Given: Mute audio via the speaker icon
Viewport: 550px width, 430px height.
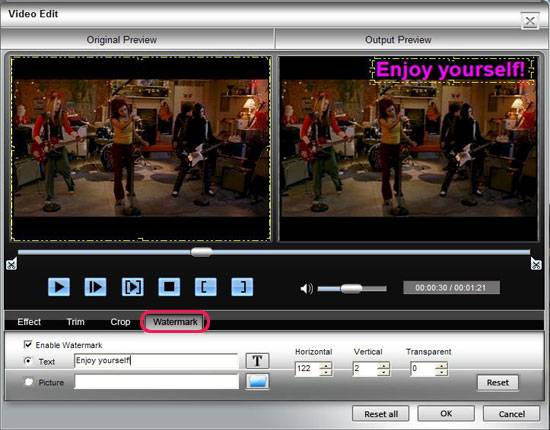Looking at the screenshot, I should [307, 289].
